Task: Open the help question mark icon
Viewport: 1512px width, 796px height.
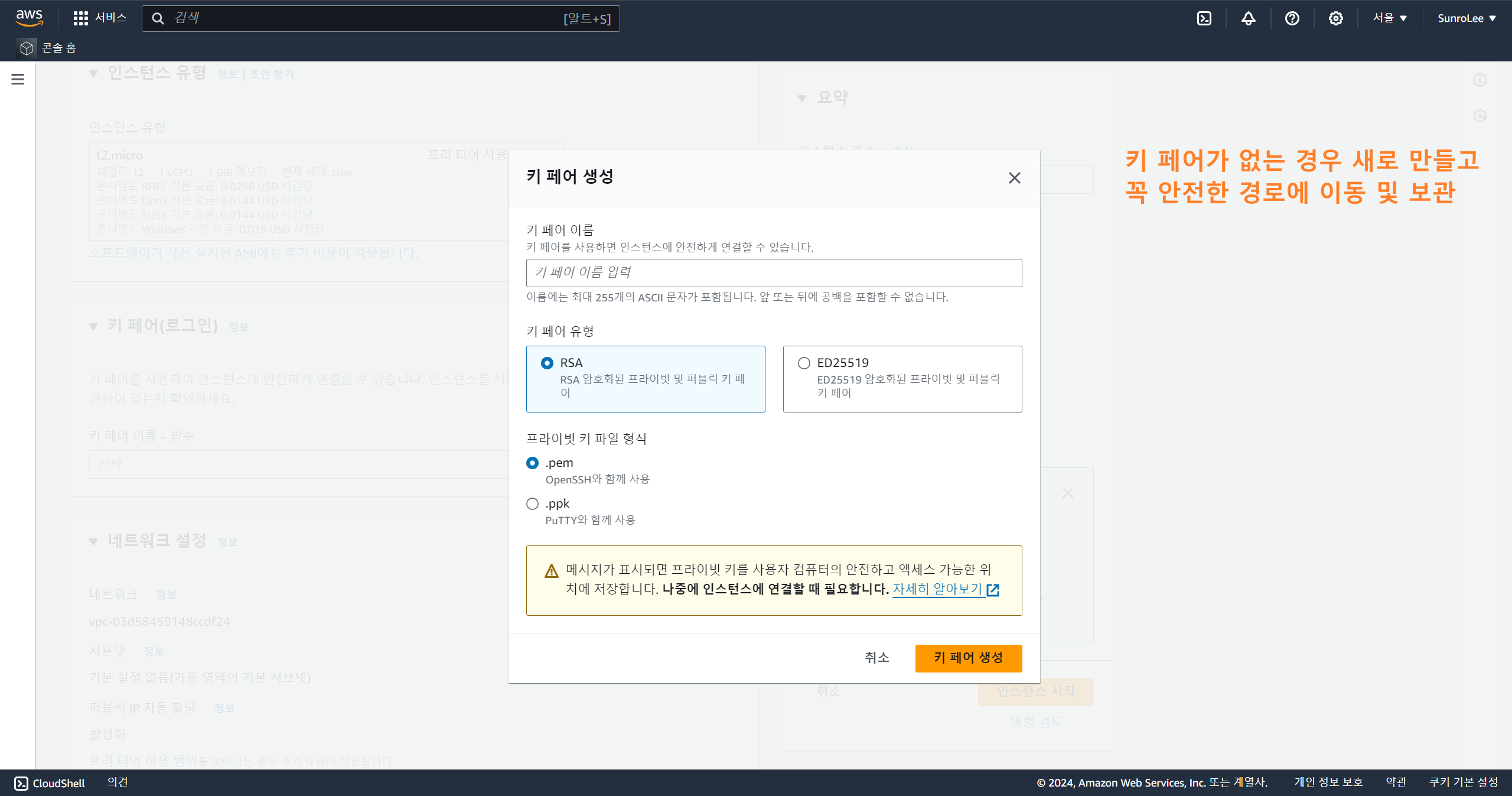Action: 1292,18
